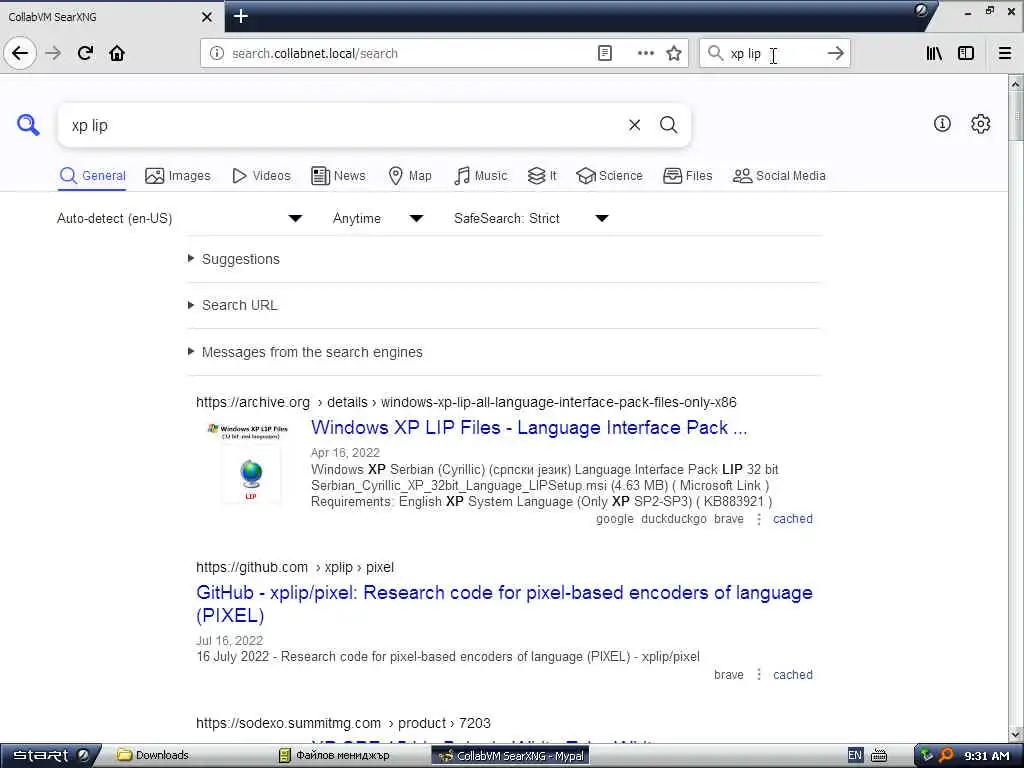Clear the xp lip search query
1024x768 pixels.
tap(634, 125)
